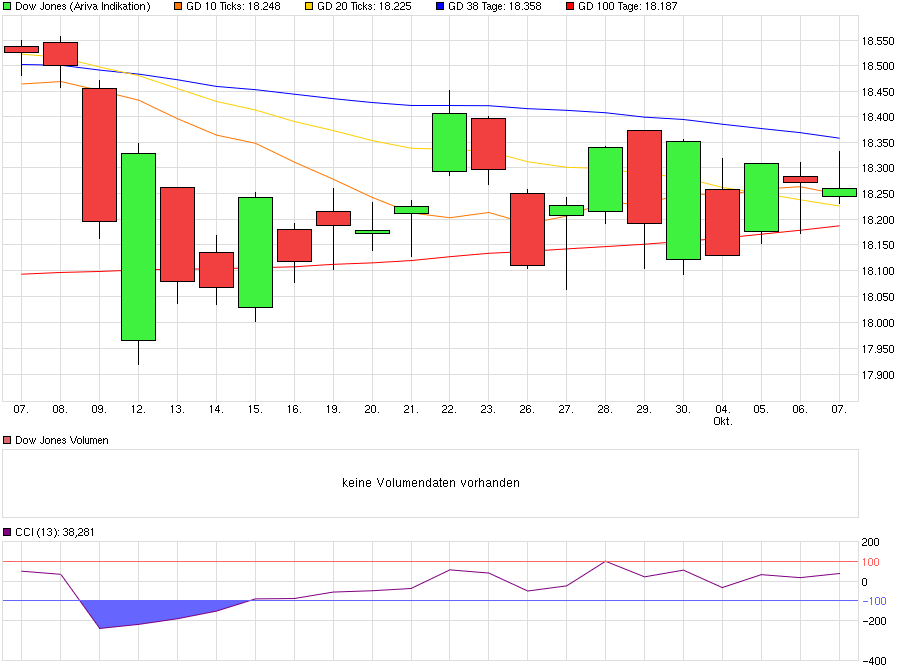The height and width of the screenshot is (670, 900).
Task: Click the price axis value '18.300'
Action: click(878, 168)
